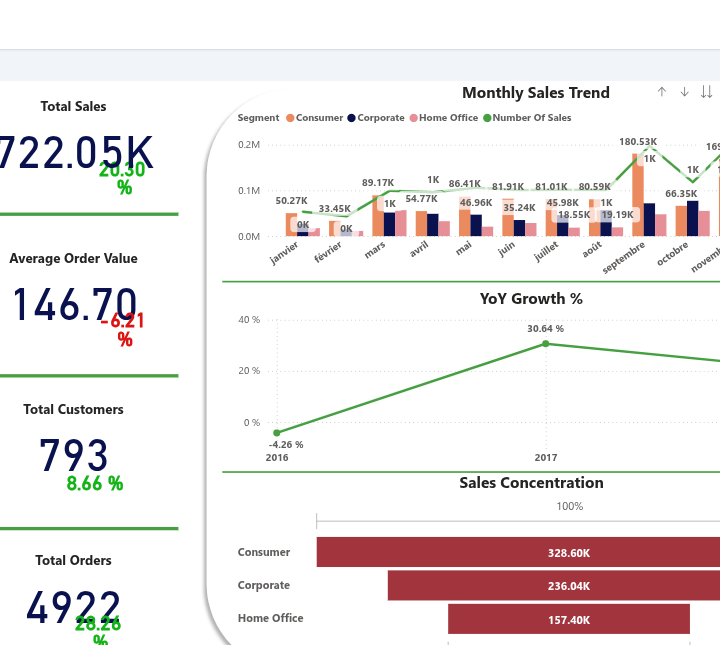Click the Corporate funnel bar 236.04K

554,586
